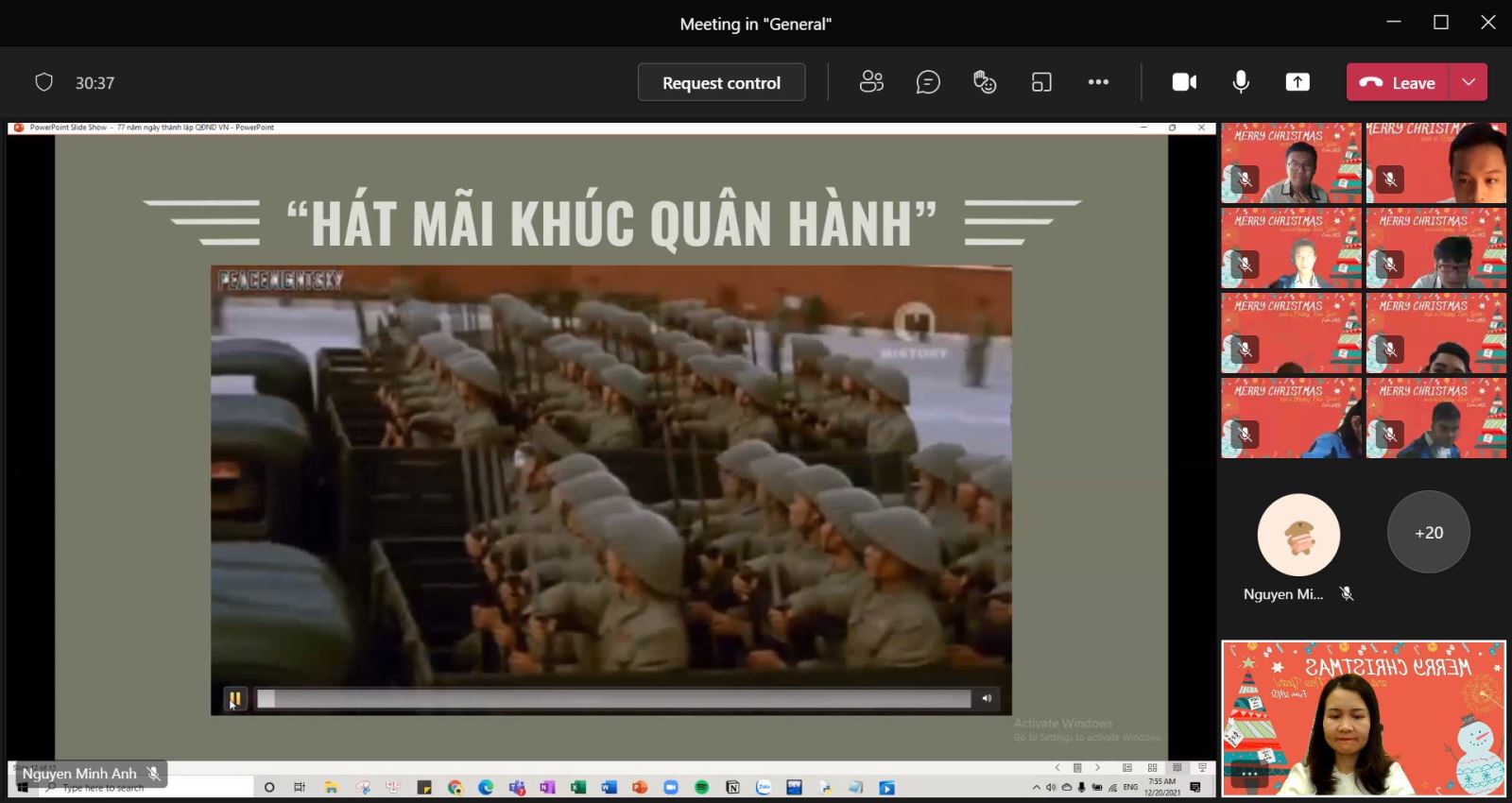Open the rooms icon in the toolbar
This screenshot has width=1512, height=803.
point(1041,82)
